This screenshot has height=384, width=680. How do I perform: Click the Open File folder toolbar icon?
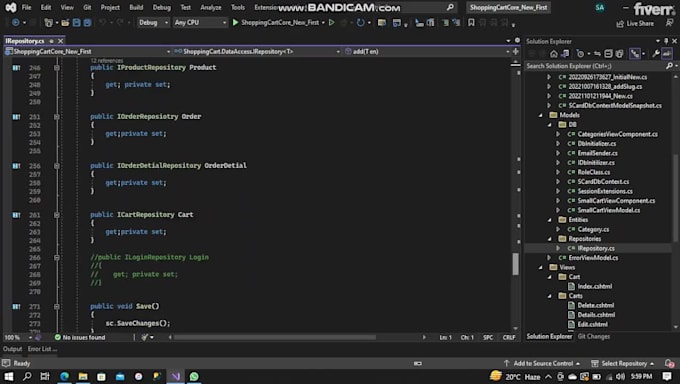coord(65,23)
